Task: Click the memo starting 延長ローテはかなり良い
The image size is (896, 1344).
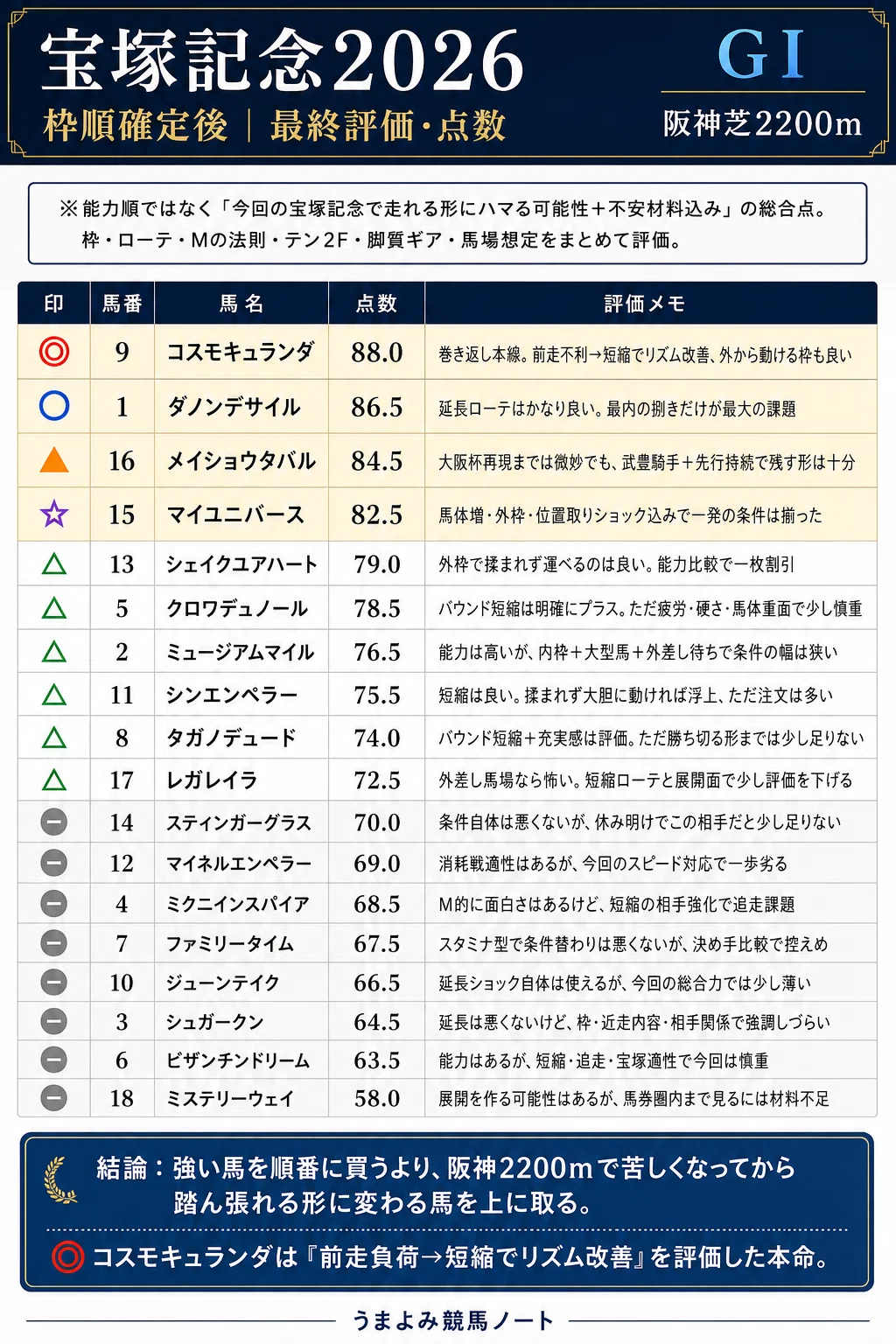Action: [x=617, y=409]
